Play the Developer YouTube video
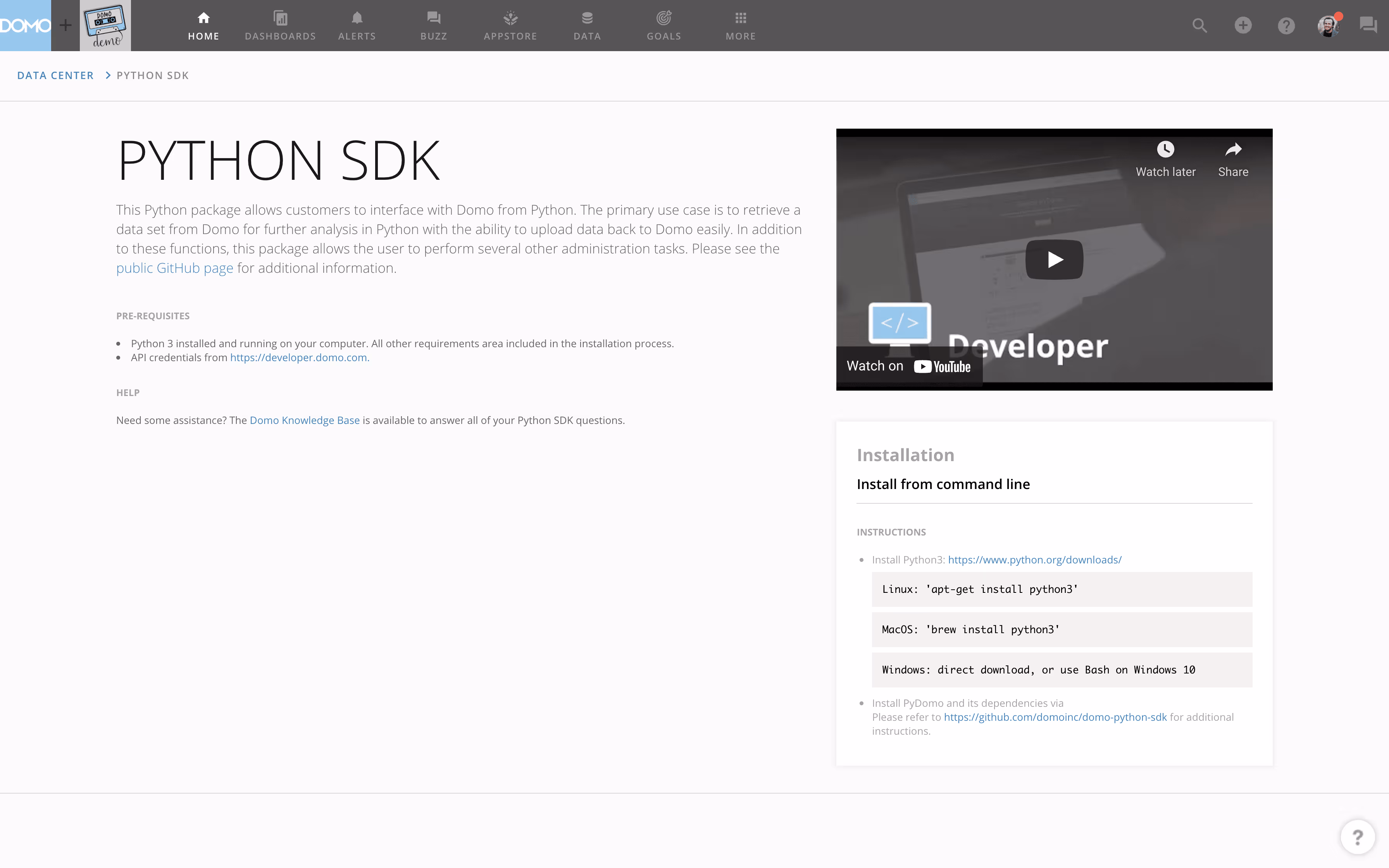The image size is (1389, 868). [1054, 260]
